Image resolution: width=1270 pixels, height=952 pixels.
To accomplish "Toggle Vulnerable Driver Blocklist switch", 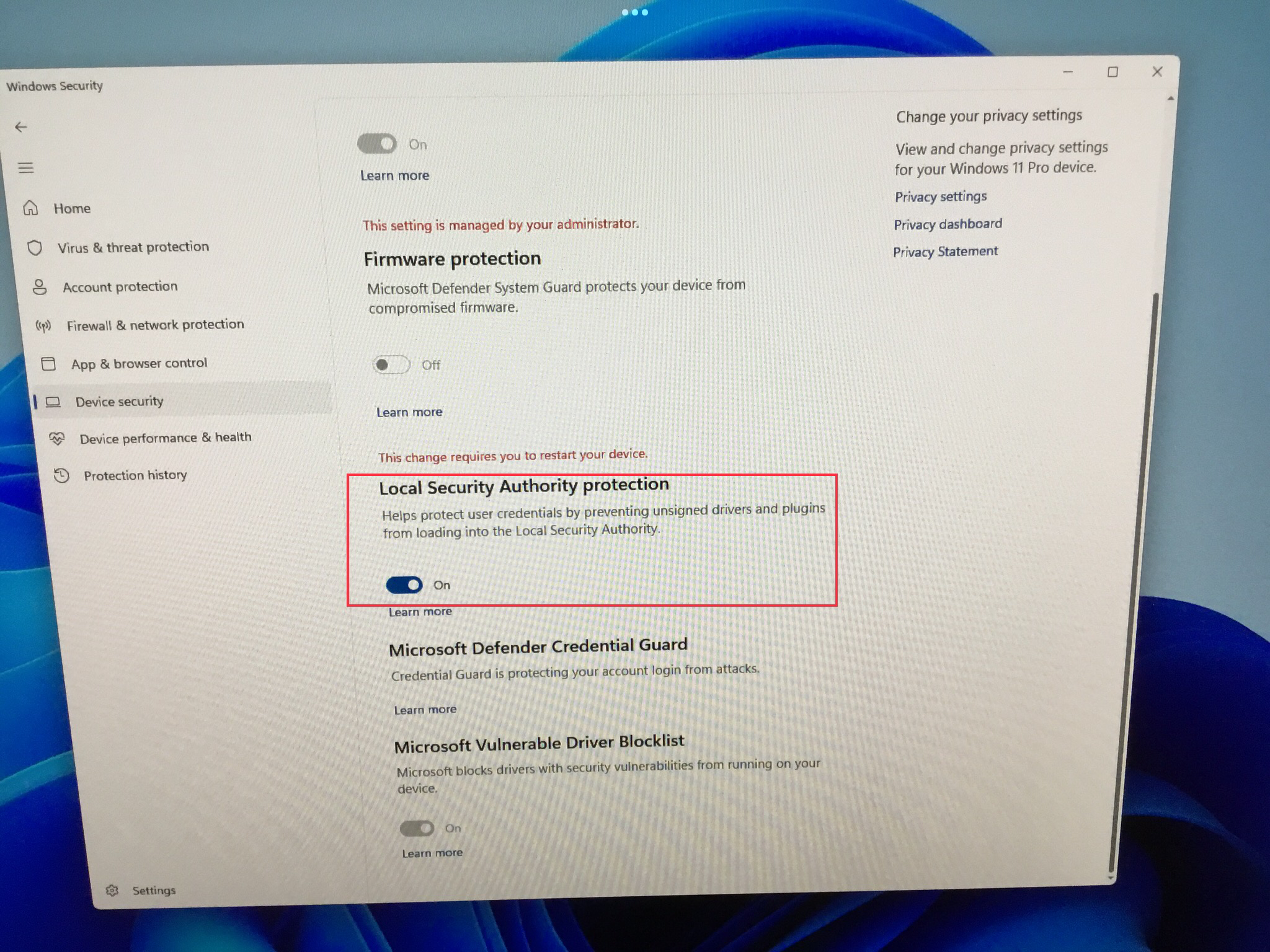I will click(x=417, y=829).
